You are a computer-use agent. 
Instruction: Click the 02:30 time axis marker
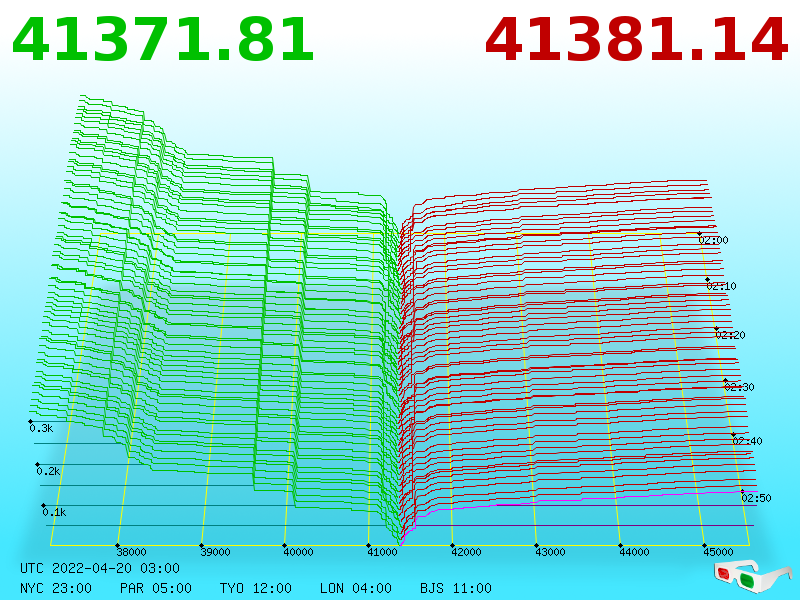pos(739,387)
